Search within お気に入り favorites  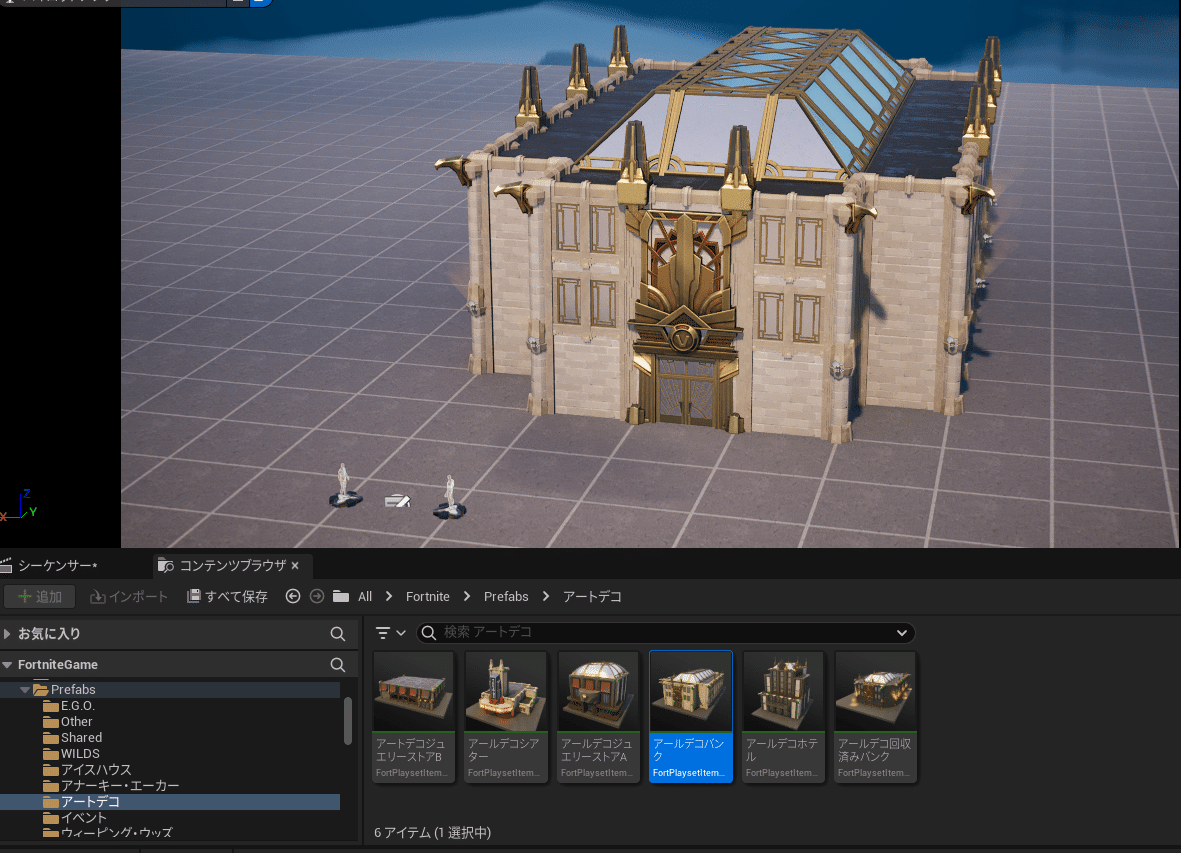coord(337,634)
